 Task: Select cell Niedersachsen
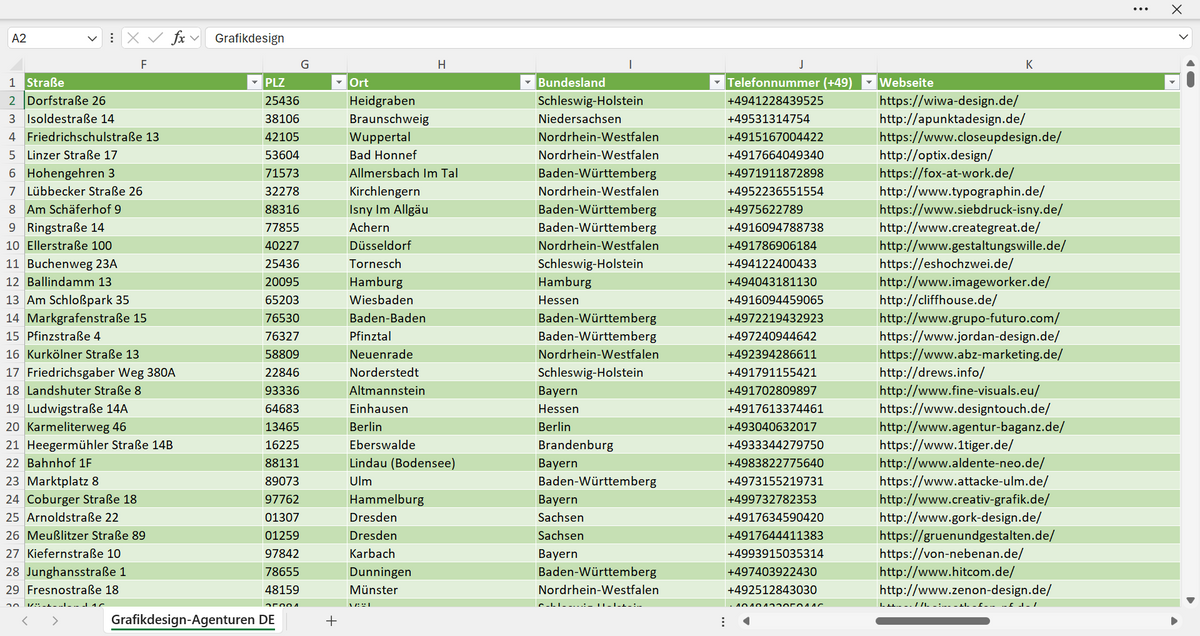coord(630,119)
